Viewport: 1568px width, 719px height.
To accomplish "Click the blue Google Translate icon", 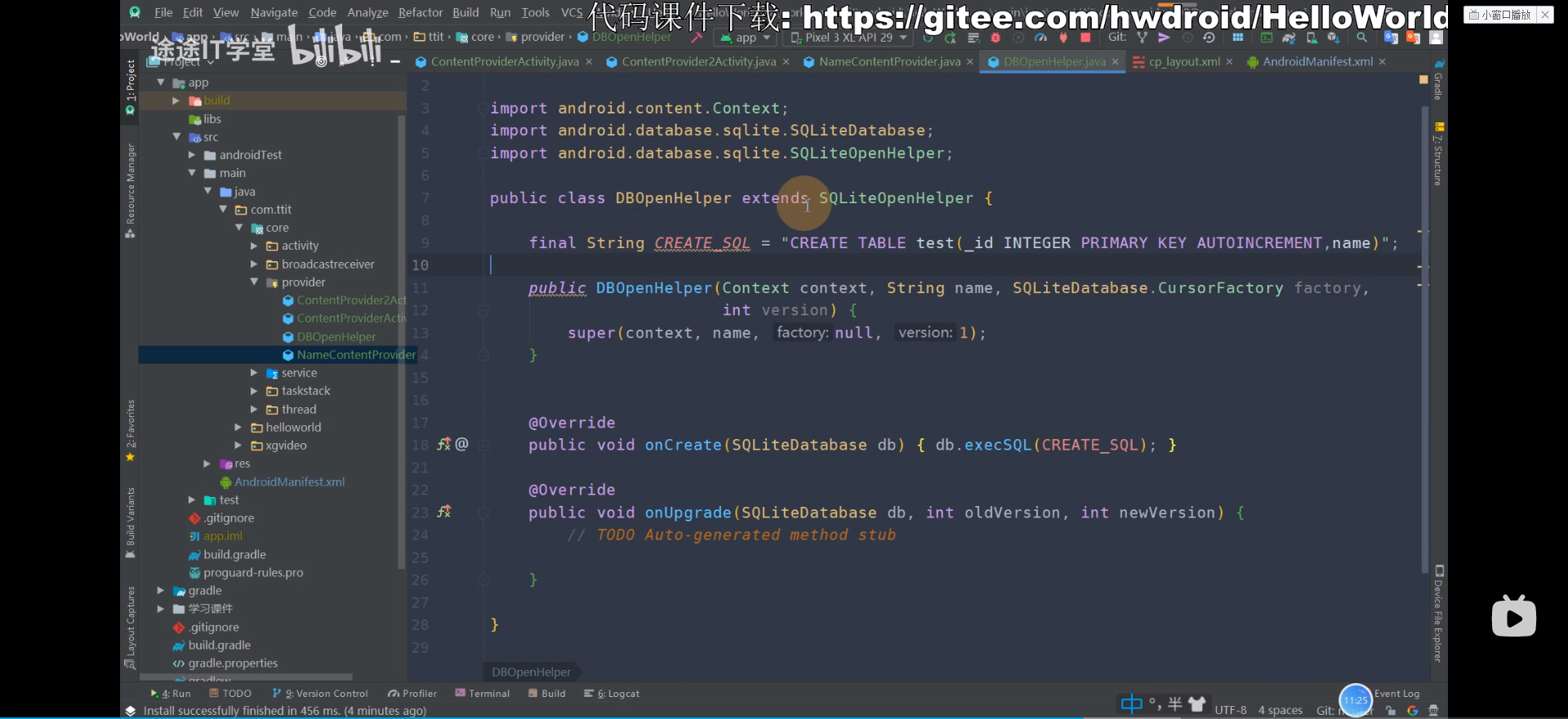I will click(x=1391, y=38).
